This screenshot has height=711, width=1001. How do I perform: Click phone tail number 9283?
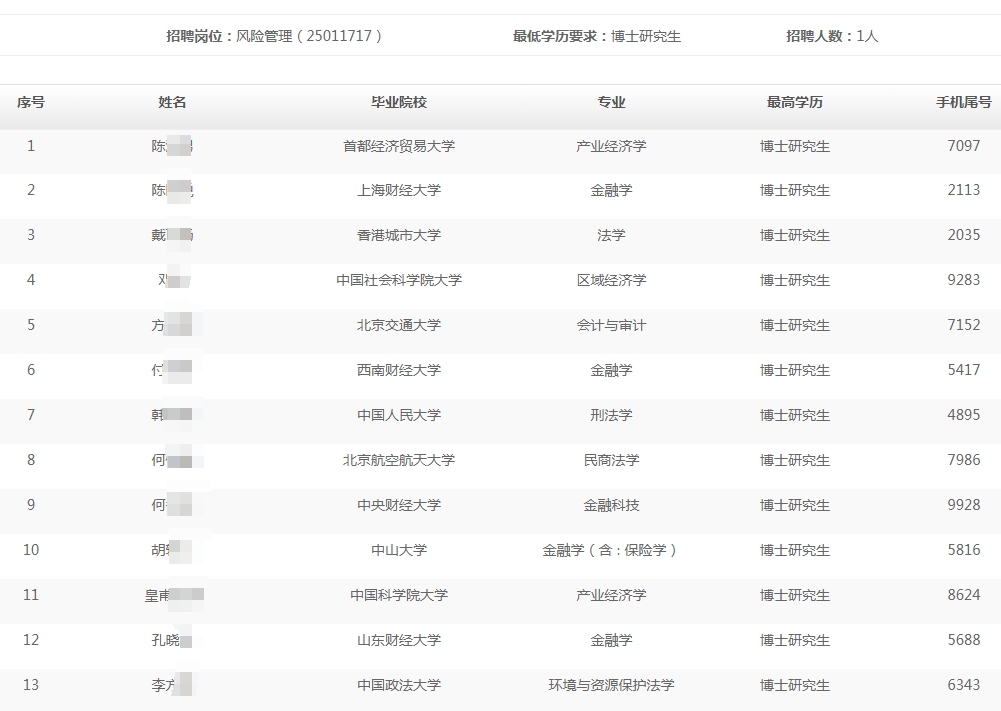point(963,280)
